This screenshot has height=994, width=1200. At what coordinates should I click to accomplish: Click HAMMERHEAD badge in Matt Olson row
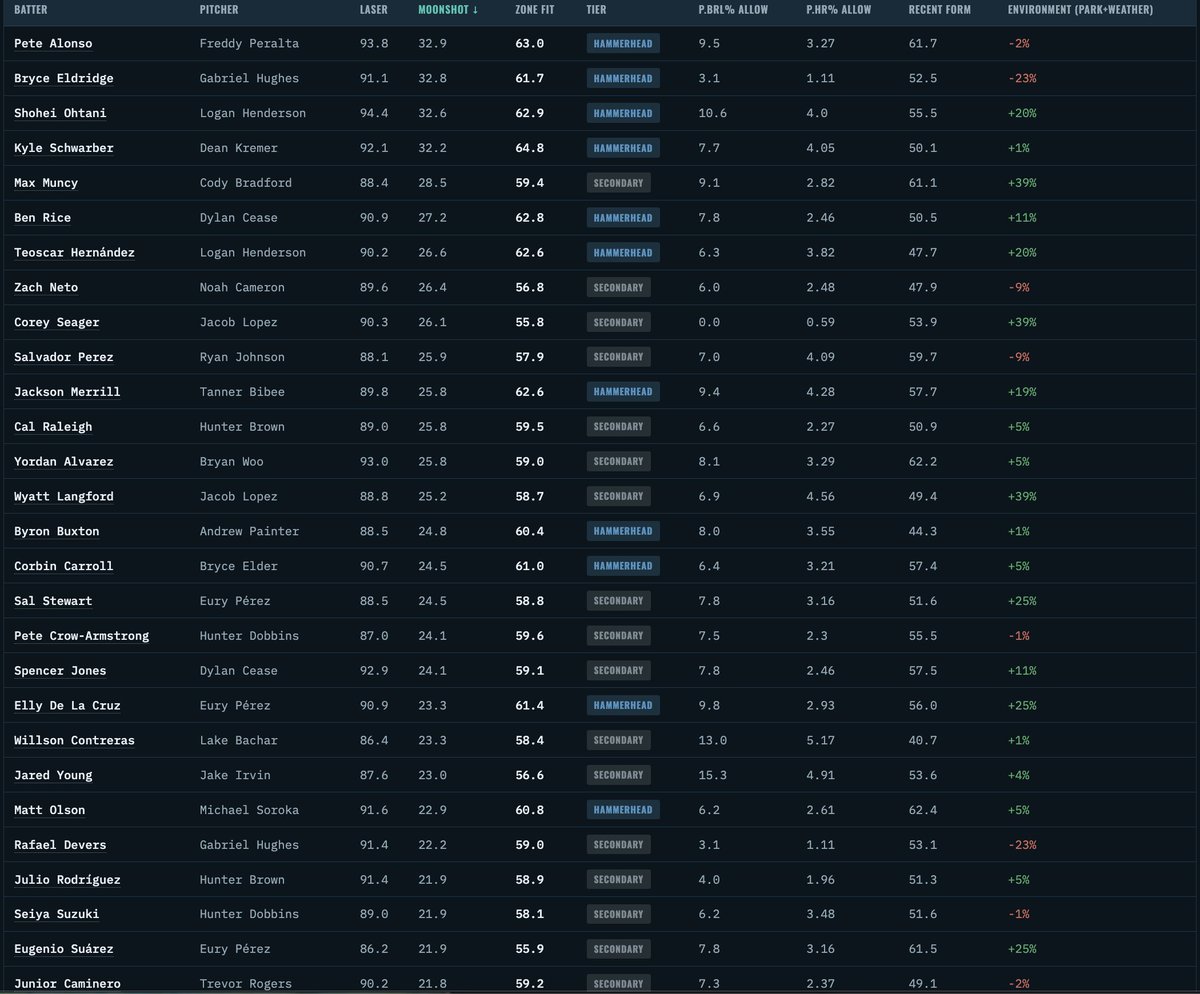pos(622,810)
